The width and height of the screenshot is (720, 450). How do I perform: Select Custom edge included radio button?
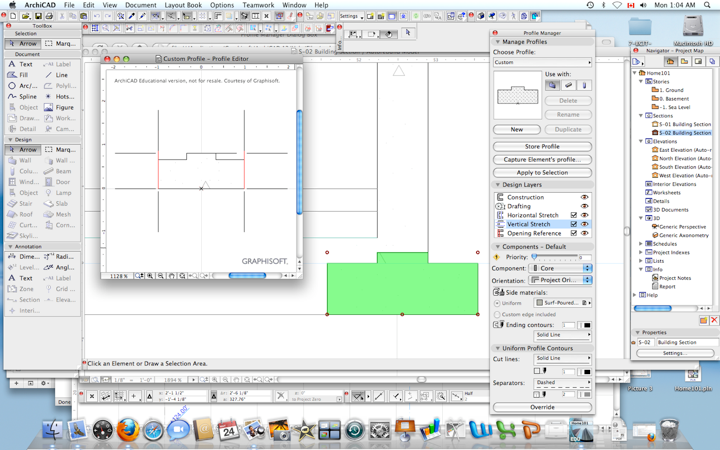[498, 315]
